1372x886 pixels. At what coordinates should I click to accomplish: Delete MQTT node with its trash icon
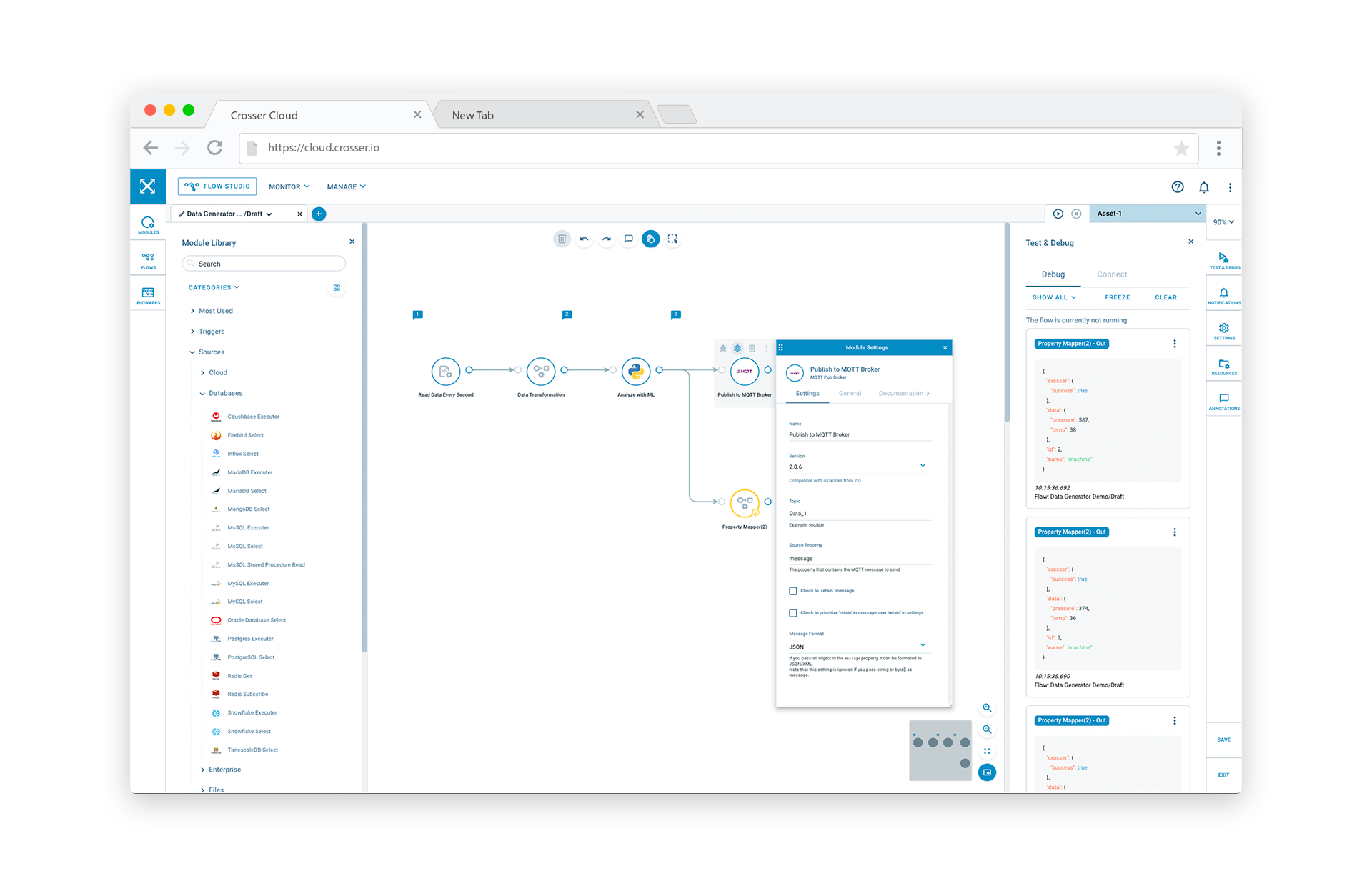[x=752, y=348]
